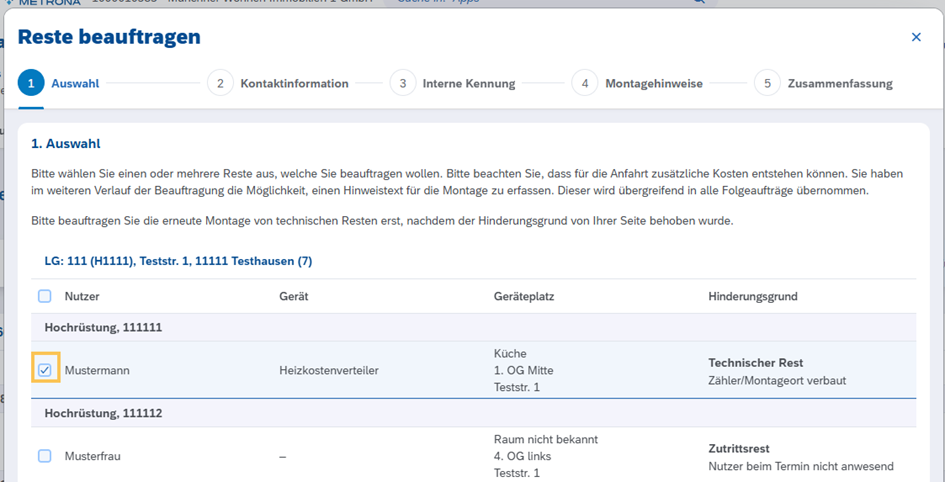Viewport: 945px width, 482px height.
Task: Click step 1 circle for Auswahl
Action: (x=31, y=84)
